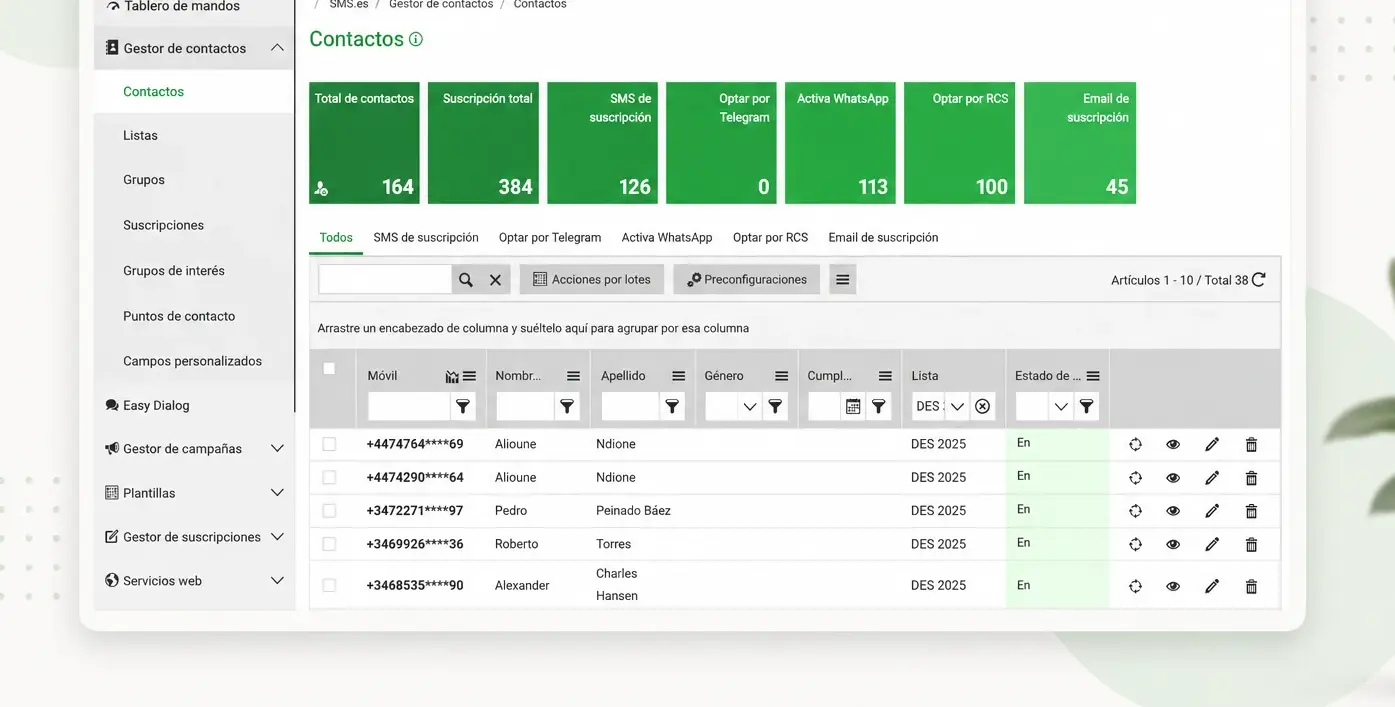Open the Género filter dropdown
Viewport: 1395px width, 707px height.
(x=749, y=406)
